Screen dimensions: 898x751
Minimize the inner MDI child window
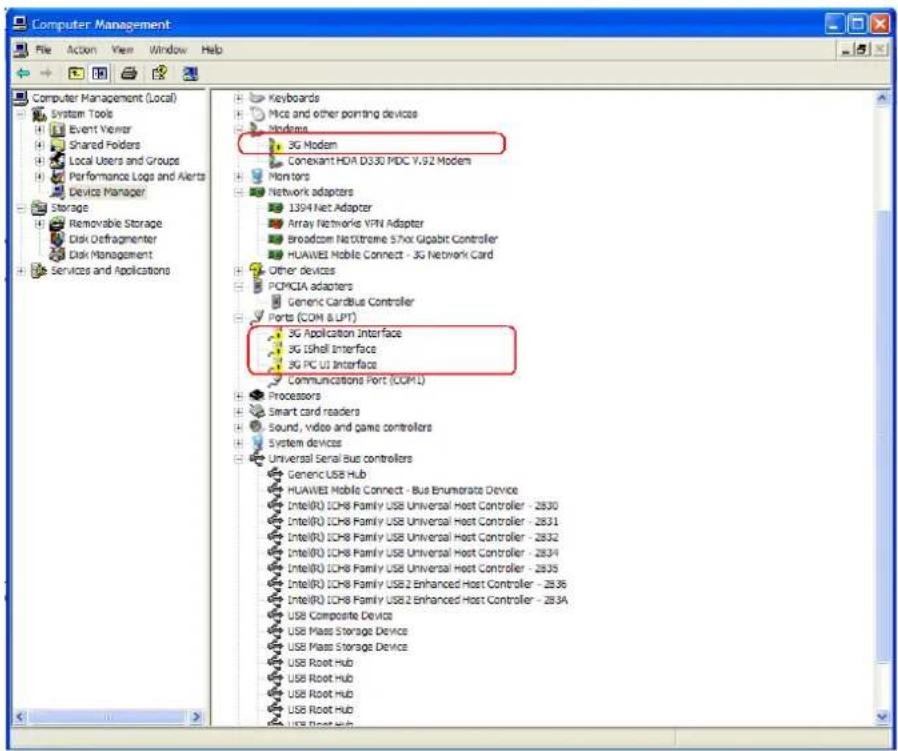(x=846, y=50)
